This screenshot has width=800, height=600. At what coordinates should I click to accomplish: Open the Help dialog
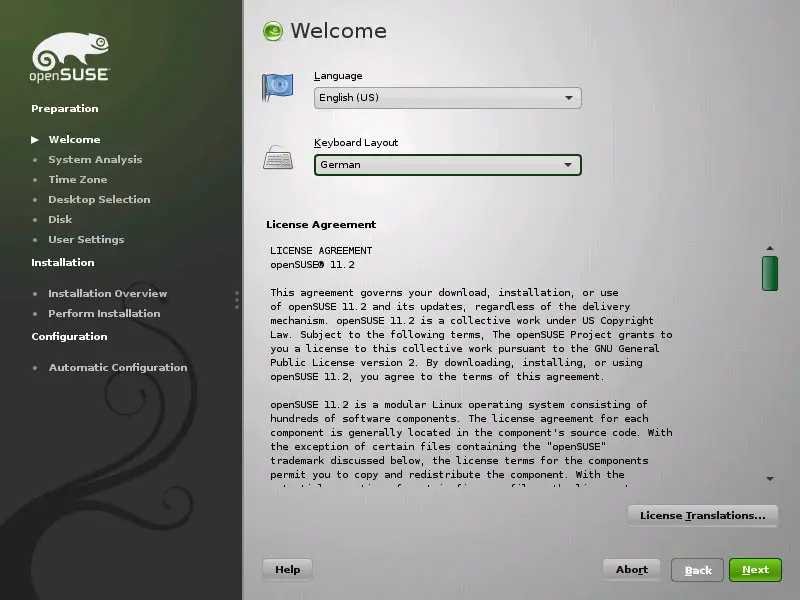click(287, 569)
